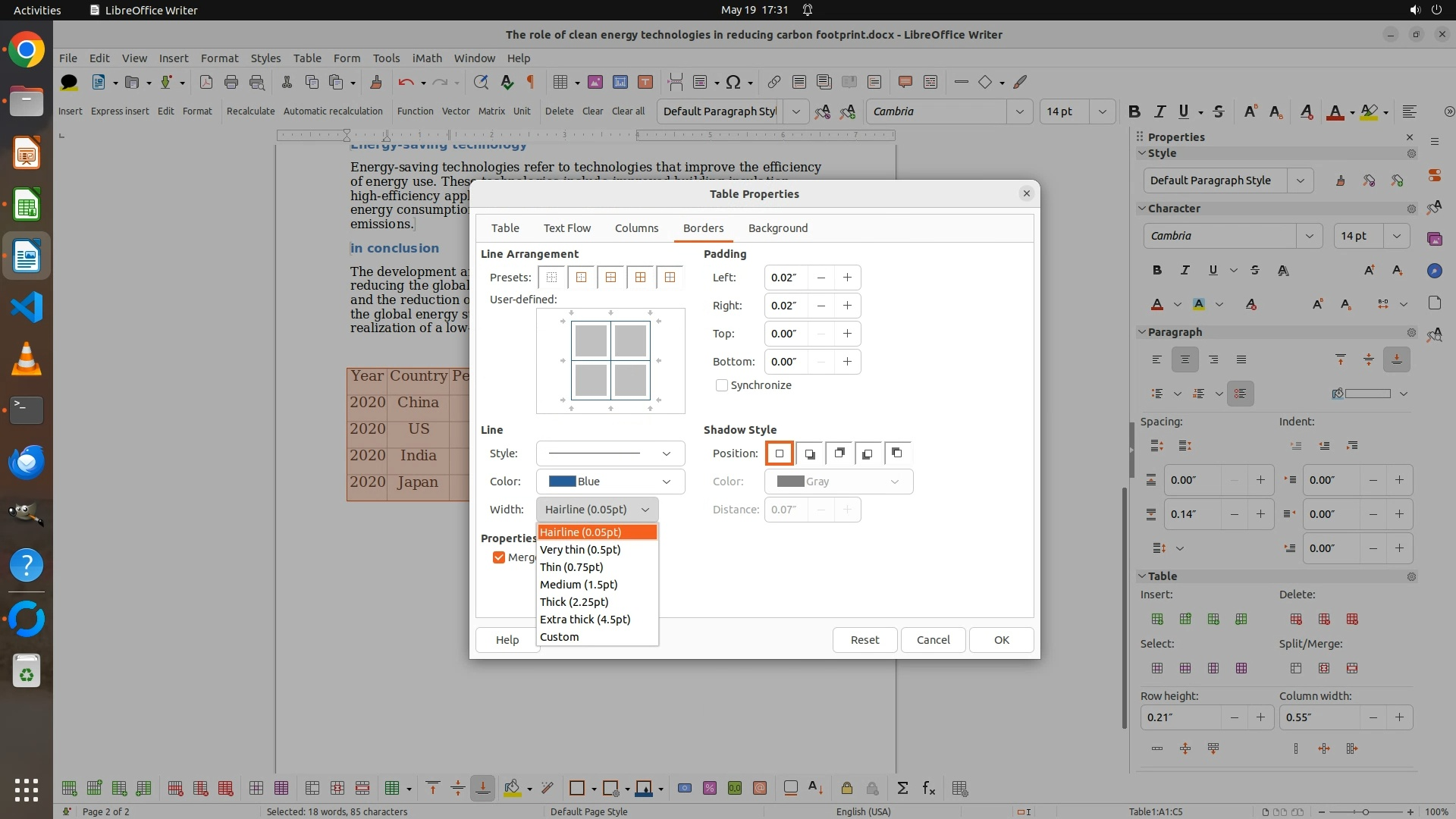The image size is (1456, 819).
Task: Click the OK button
Action: pos(1001,640)
